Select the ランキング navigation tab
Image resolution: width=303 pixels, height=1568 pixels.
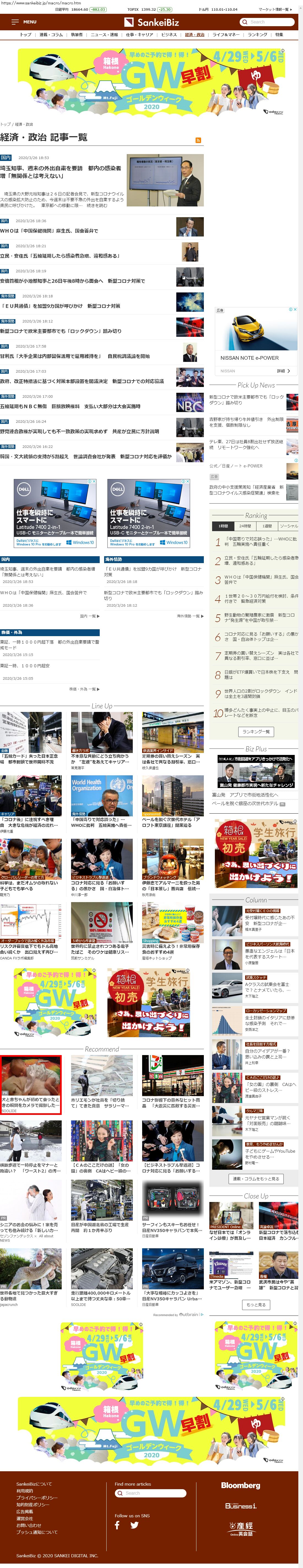tap(257, 35)
